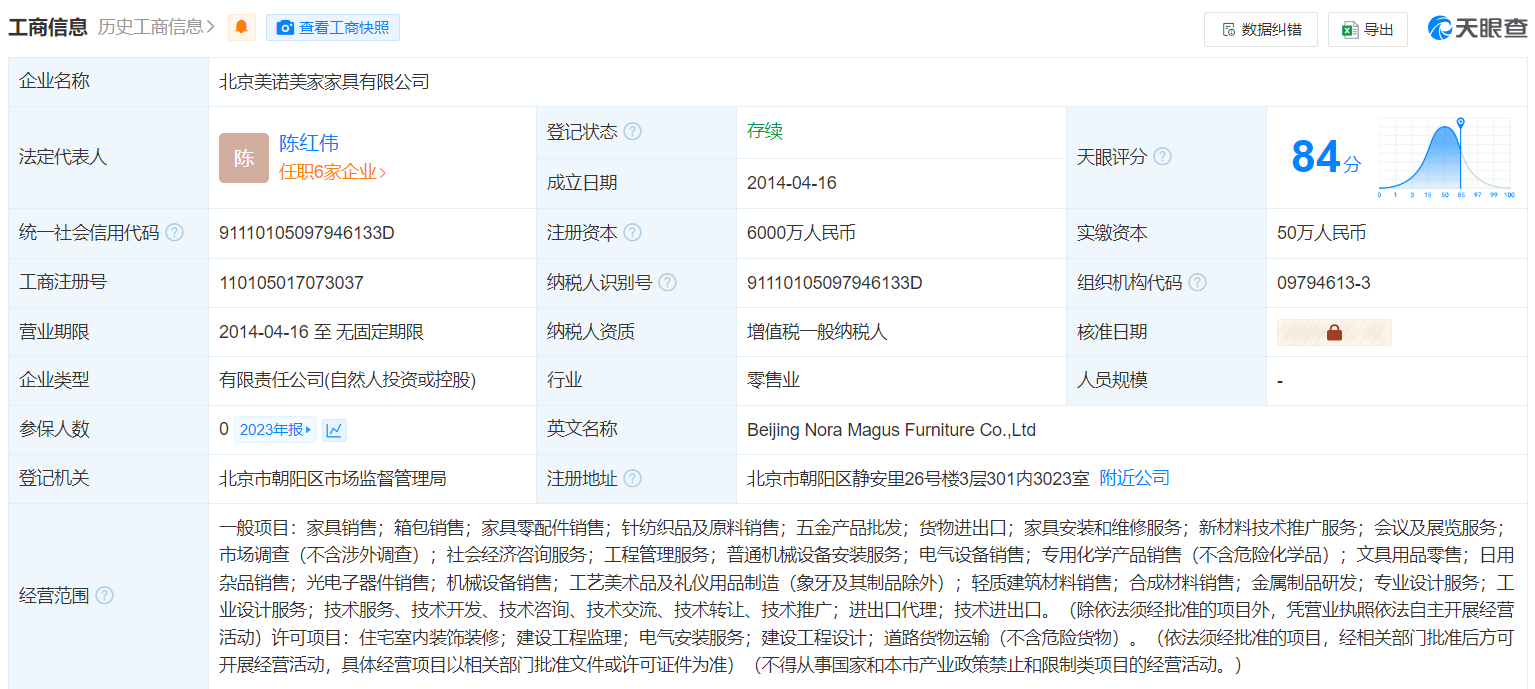Click 行业 value 零售业
This screenshot has width=1535, height=689.
(774, 380)
